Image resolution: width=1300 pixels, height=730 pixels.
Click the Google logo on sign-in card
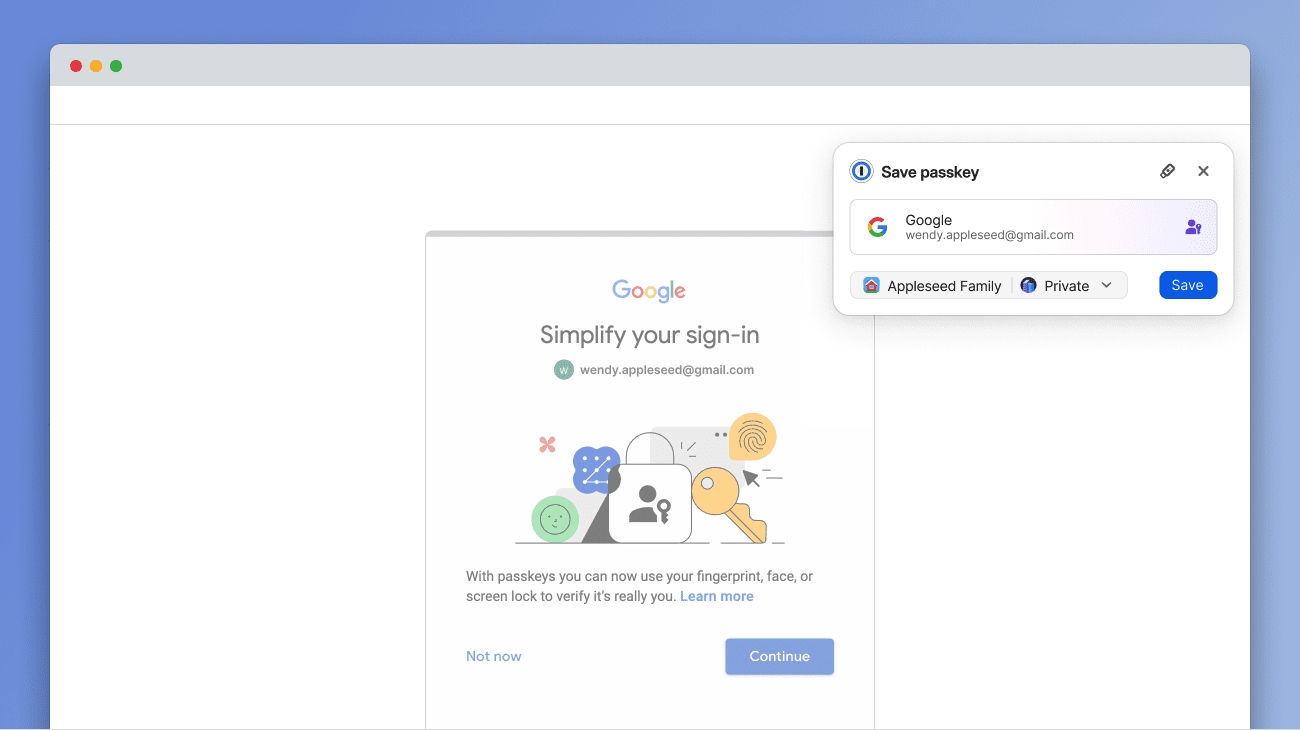click(x=649, y=291)
